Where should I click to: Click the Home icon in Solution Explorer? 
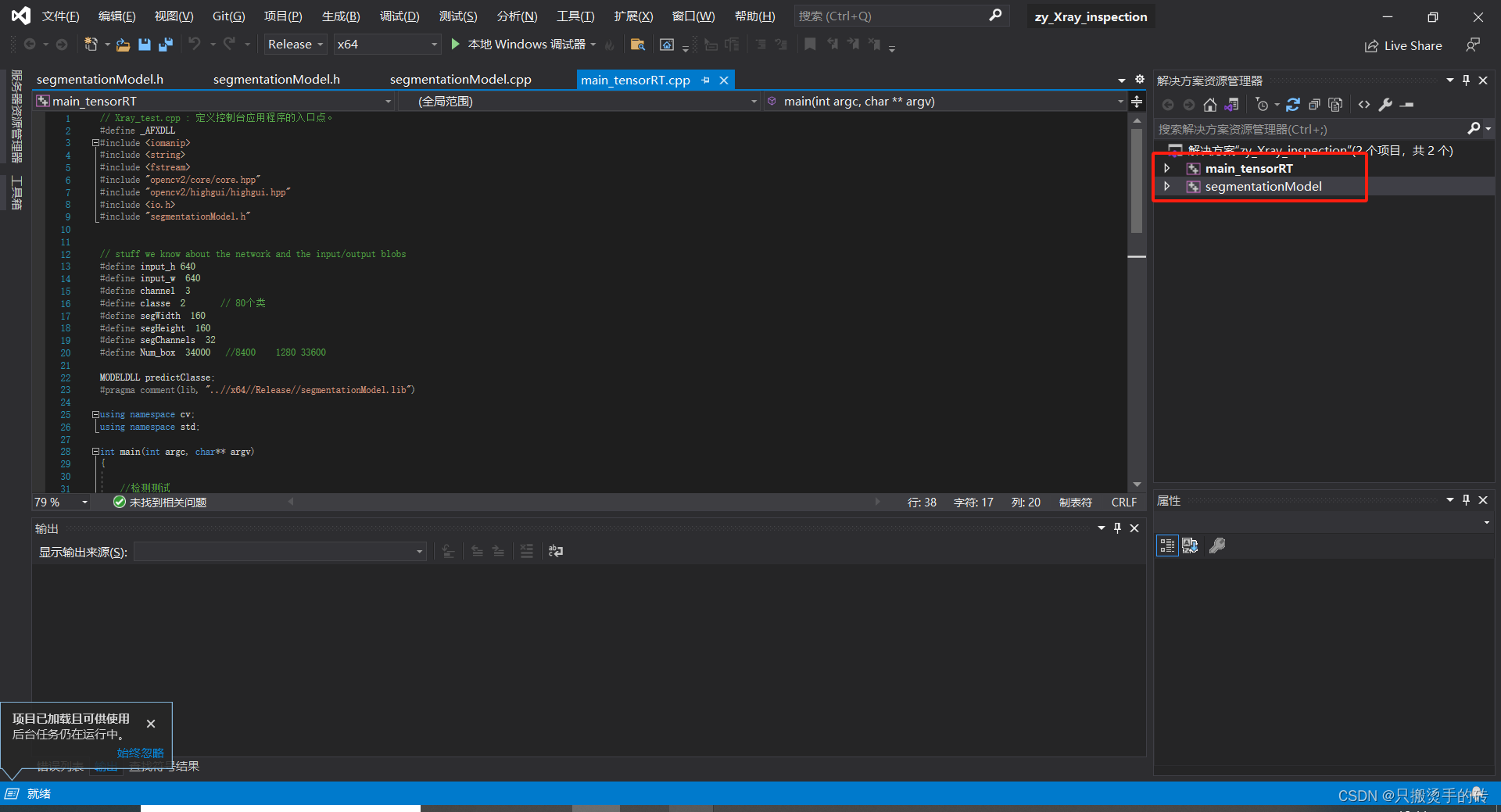point(1210,105)
